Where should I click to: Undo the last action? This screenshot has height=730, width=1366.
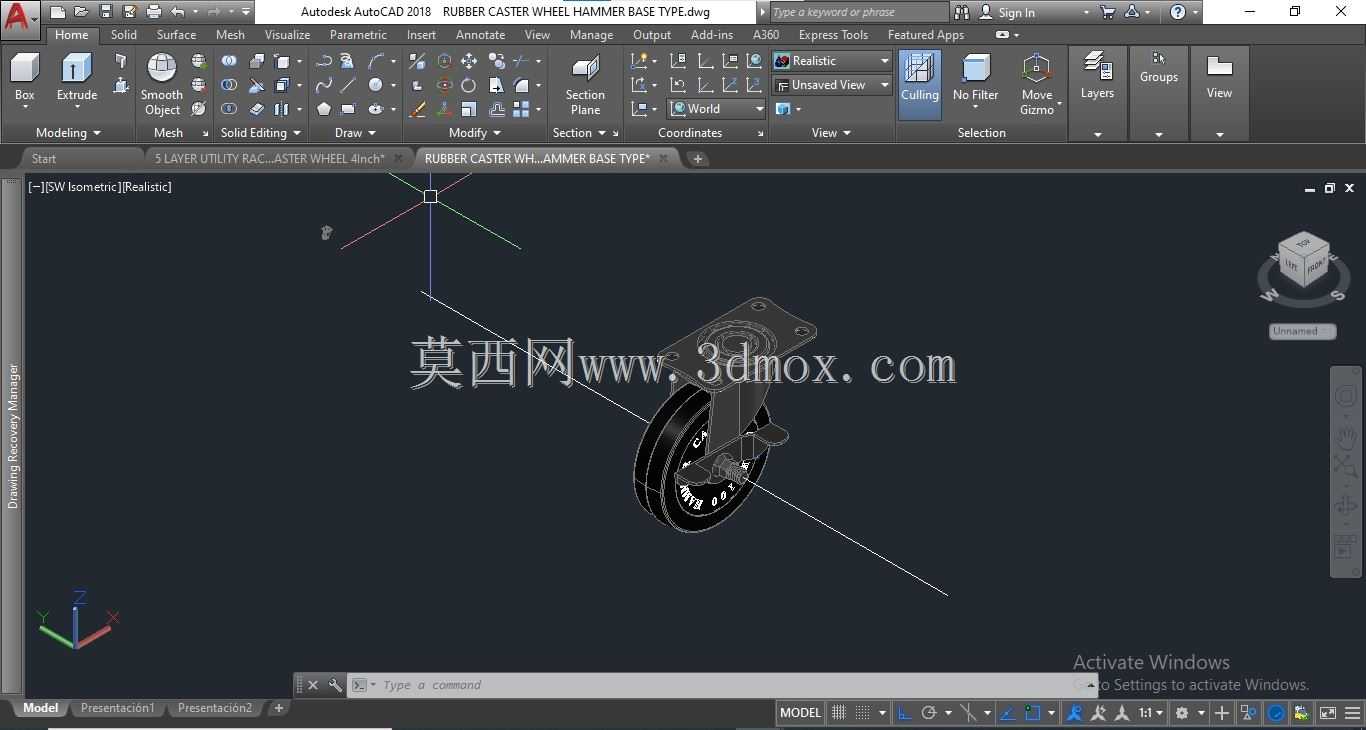click(x=178, y=12)
